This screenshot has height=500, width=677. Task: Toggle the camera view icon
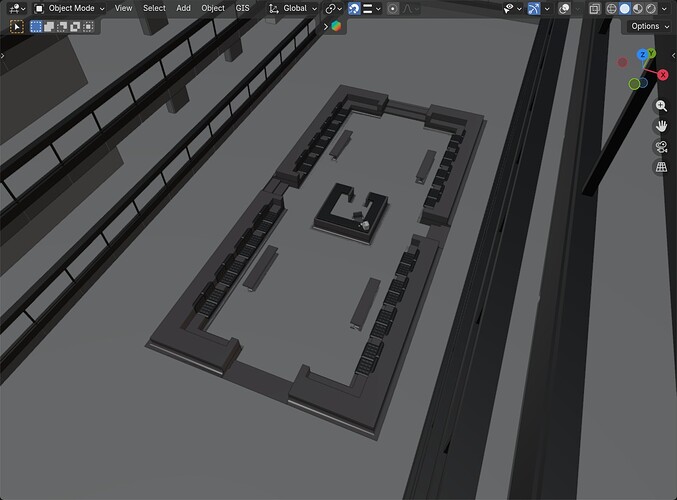pos(661,147)
